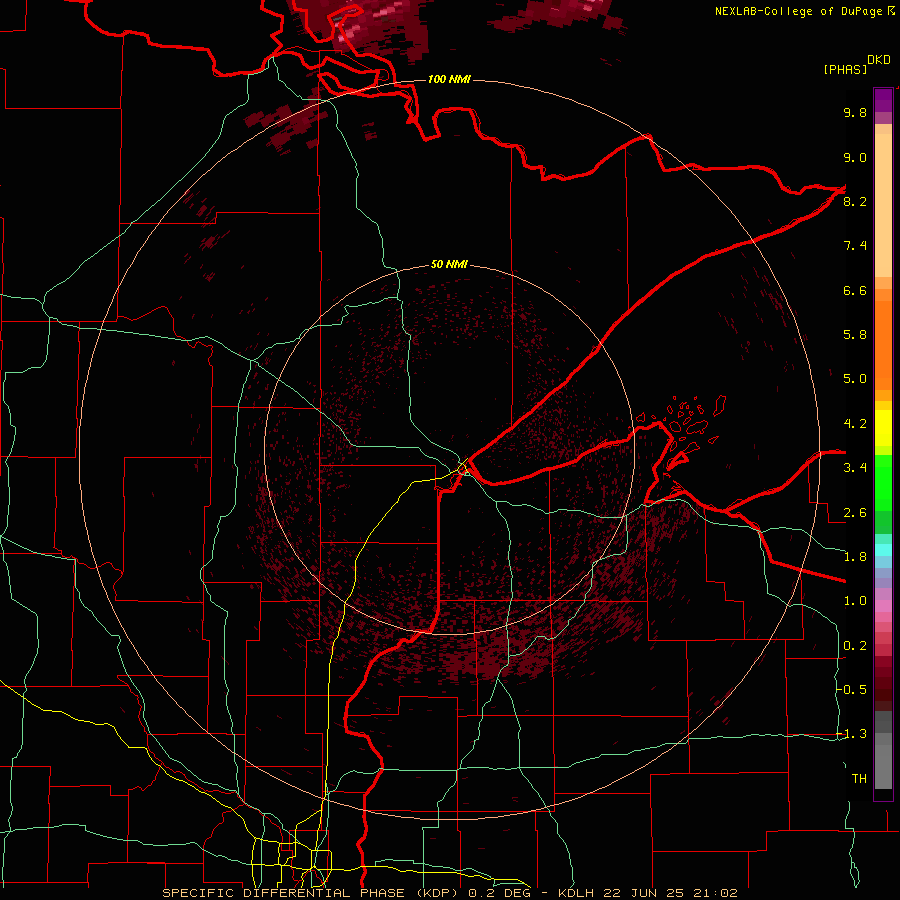Viewport: 900px width, 900px height.
Task: Click the 7.4 scale value
Action: click(x=855, y=246)
